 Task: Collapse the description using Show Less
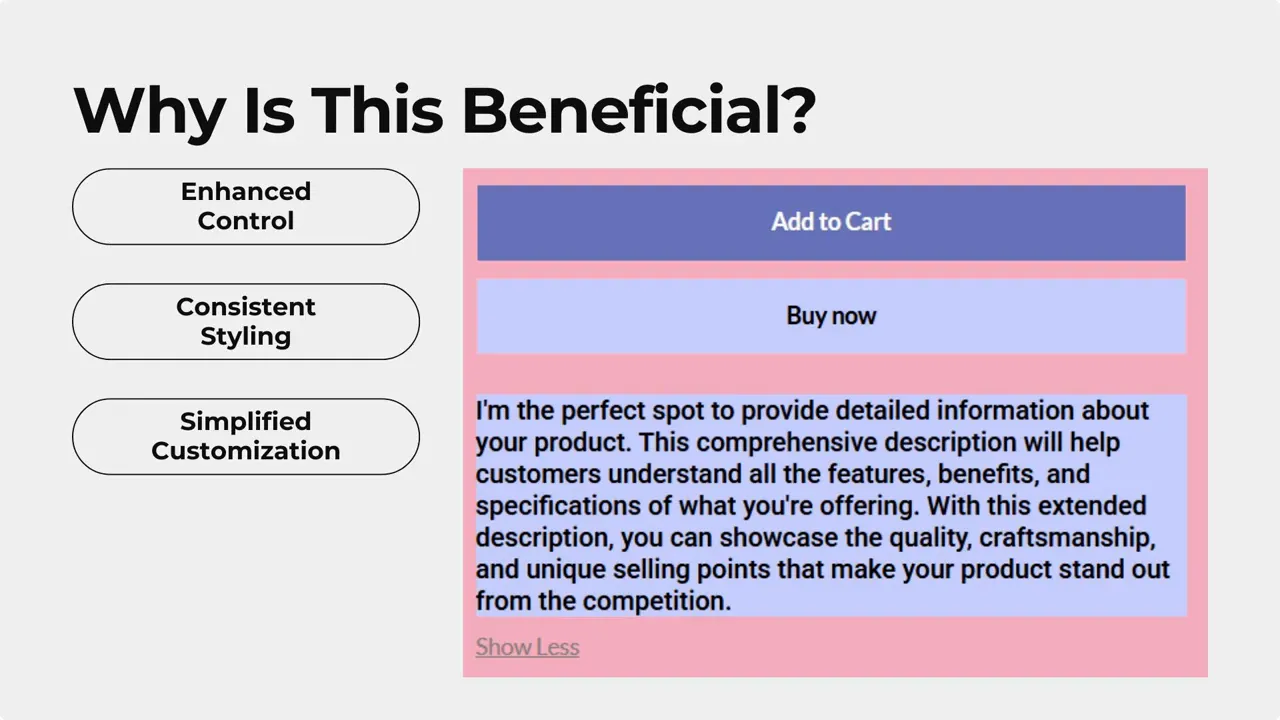coord(527,647)
